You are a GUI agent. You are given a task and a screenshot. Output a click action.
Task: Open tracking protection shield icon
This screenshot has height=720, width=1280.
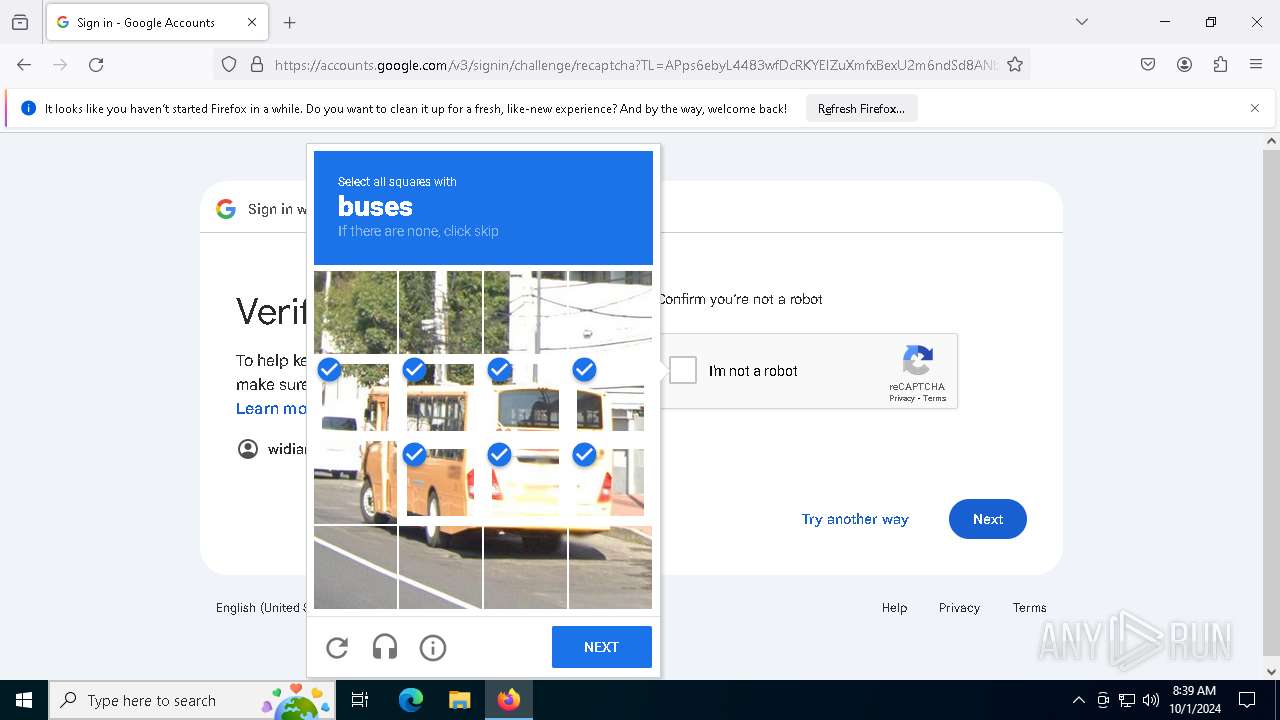229,65
